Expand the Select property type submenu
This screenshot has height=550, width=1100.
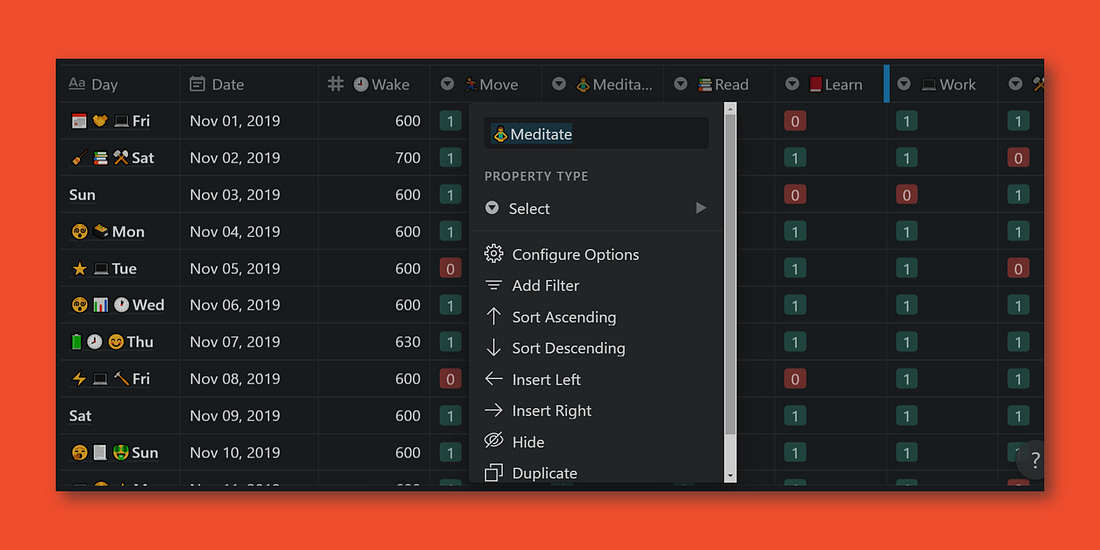[x=596, y=208]
